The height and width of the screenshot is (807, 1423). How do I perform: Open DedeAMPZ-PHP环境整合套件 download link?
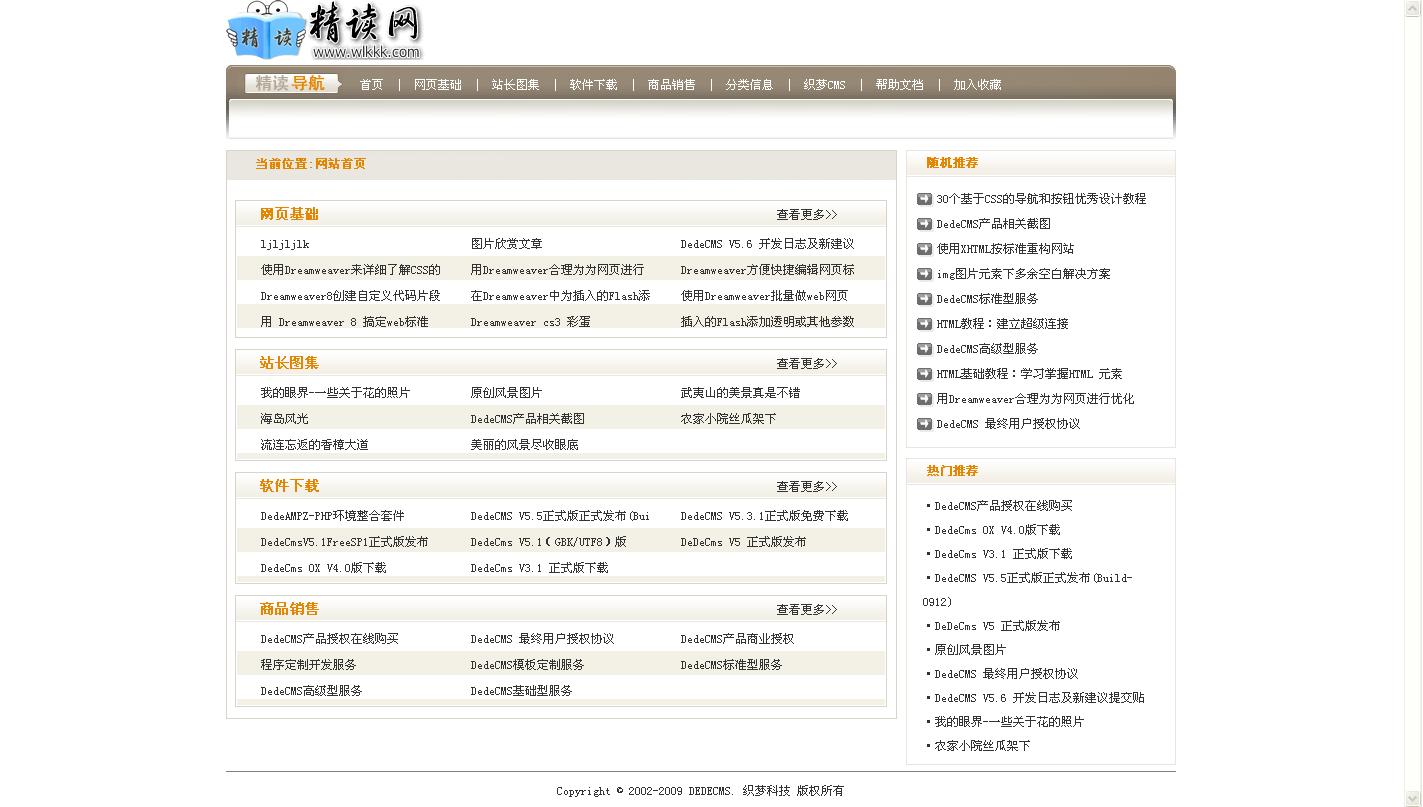coord(332,516)
